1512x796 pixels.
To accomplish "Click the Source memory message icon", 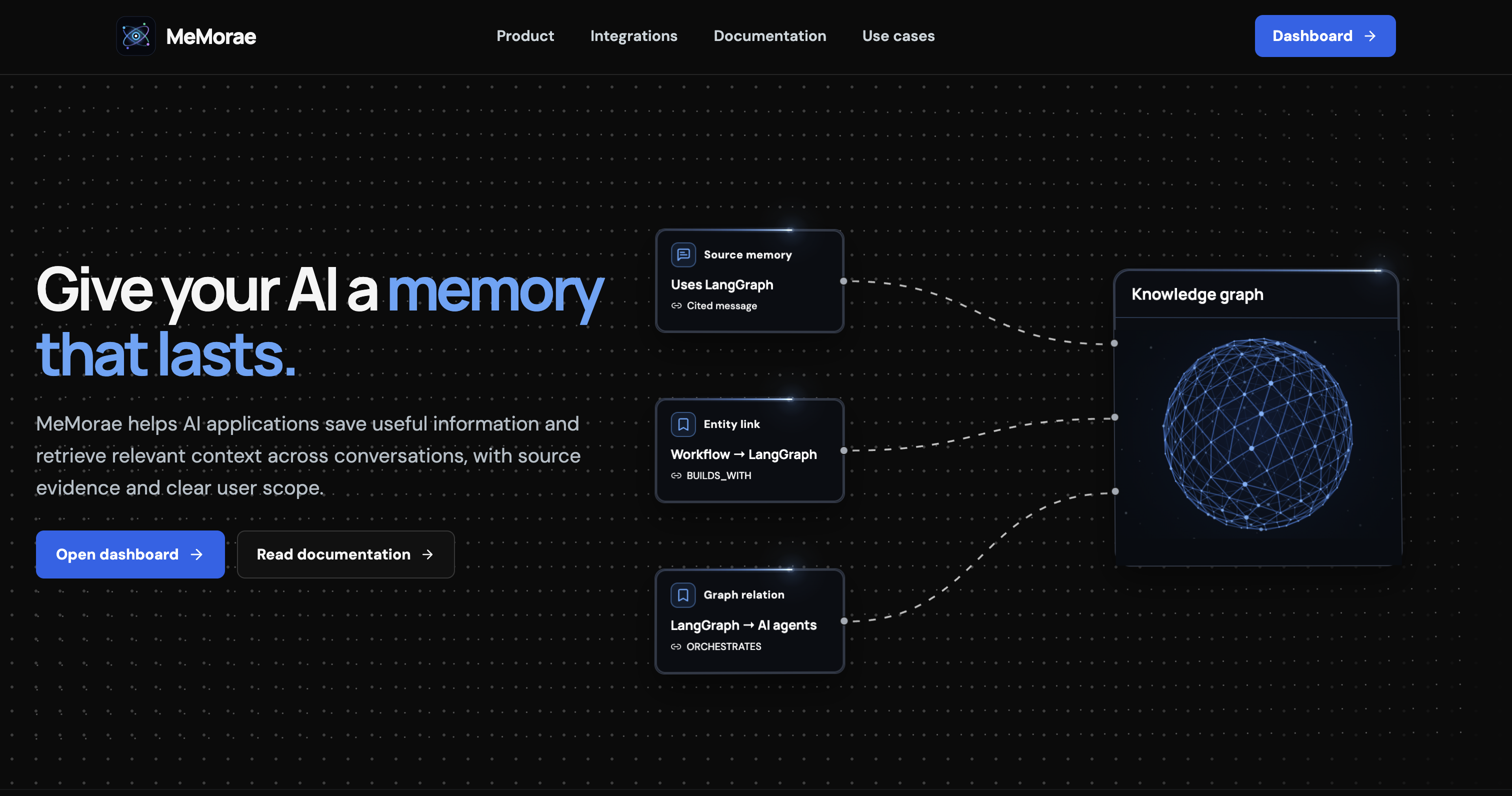I will pyautogui.click(x=683, y=254).
